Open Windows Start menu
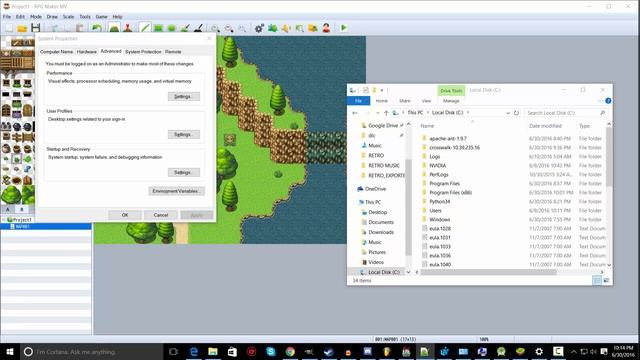This screenshot has width=640, height=360. click(10, 352)
